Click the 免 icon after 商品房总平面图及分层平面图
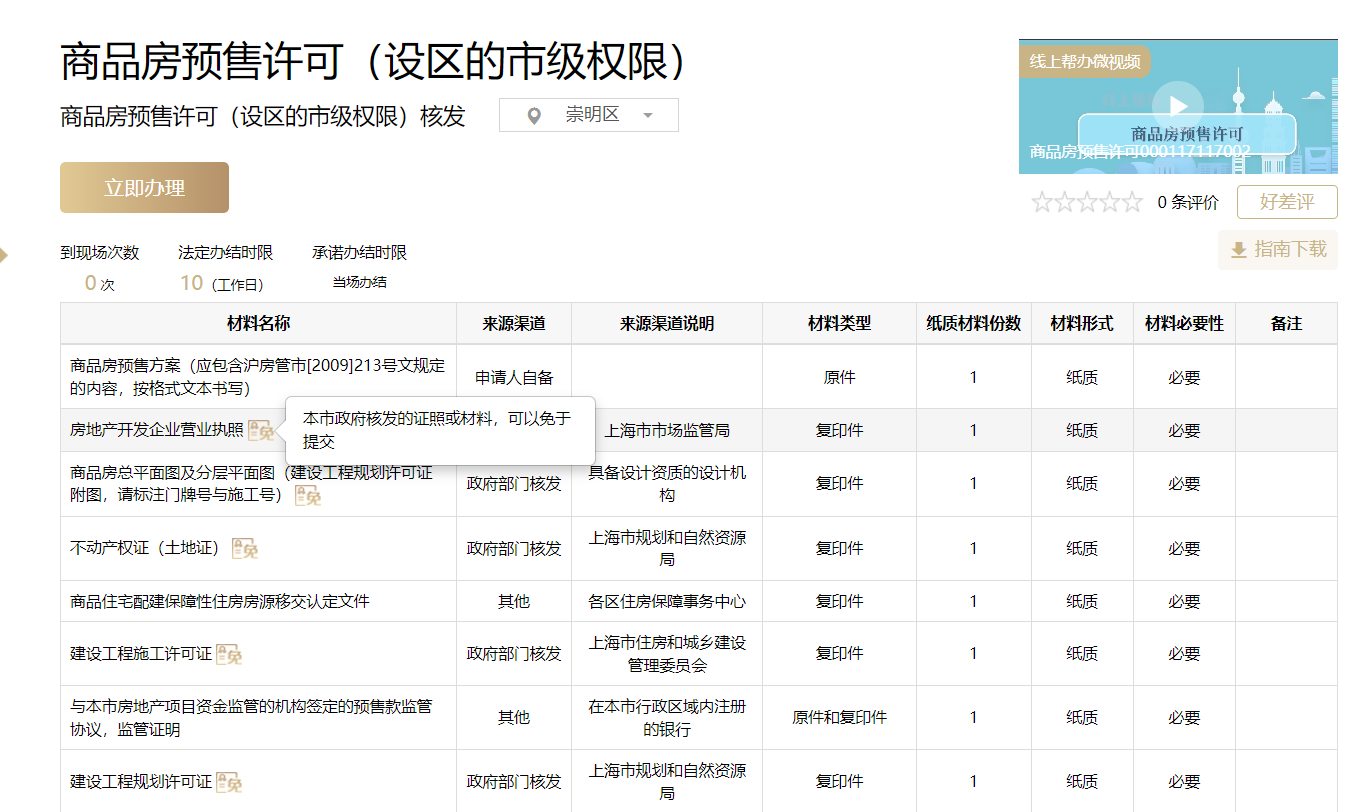 308,495
